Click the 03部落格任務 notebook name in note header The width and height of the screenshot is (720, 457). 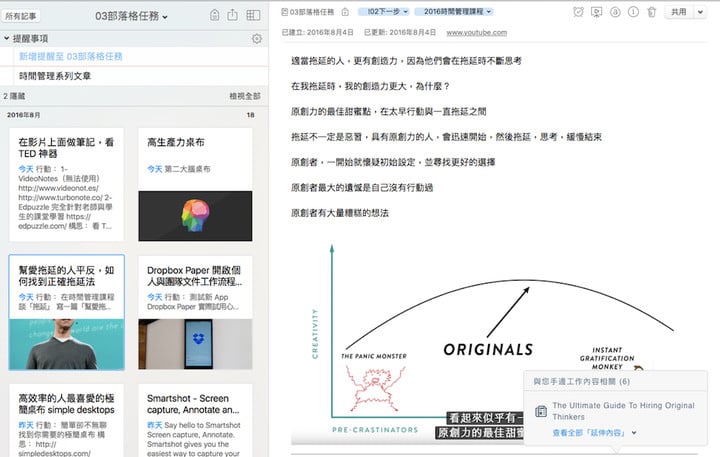[312, 12]
